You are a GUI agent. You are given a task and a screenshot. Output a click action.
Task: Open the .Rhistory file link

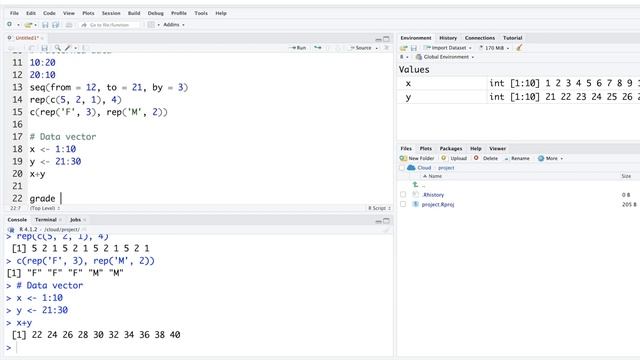click(433, 195)
